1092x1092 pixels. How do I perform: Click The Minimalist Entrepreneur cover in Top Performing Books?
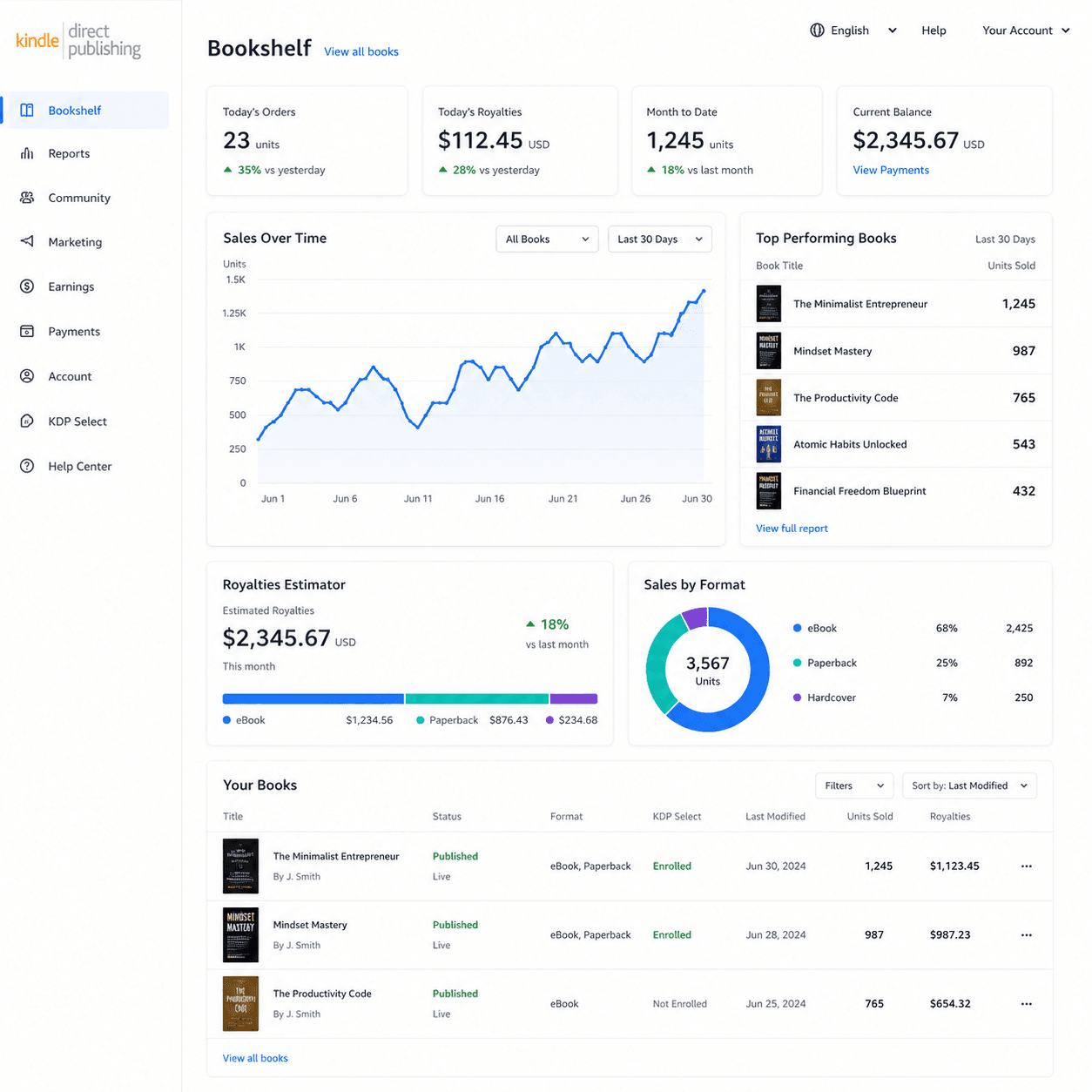point(769,304)
